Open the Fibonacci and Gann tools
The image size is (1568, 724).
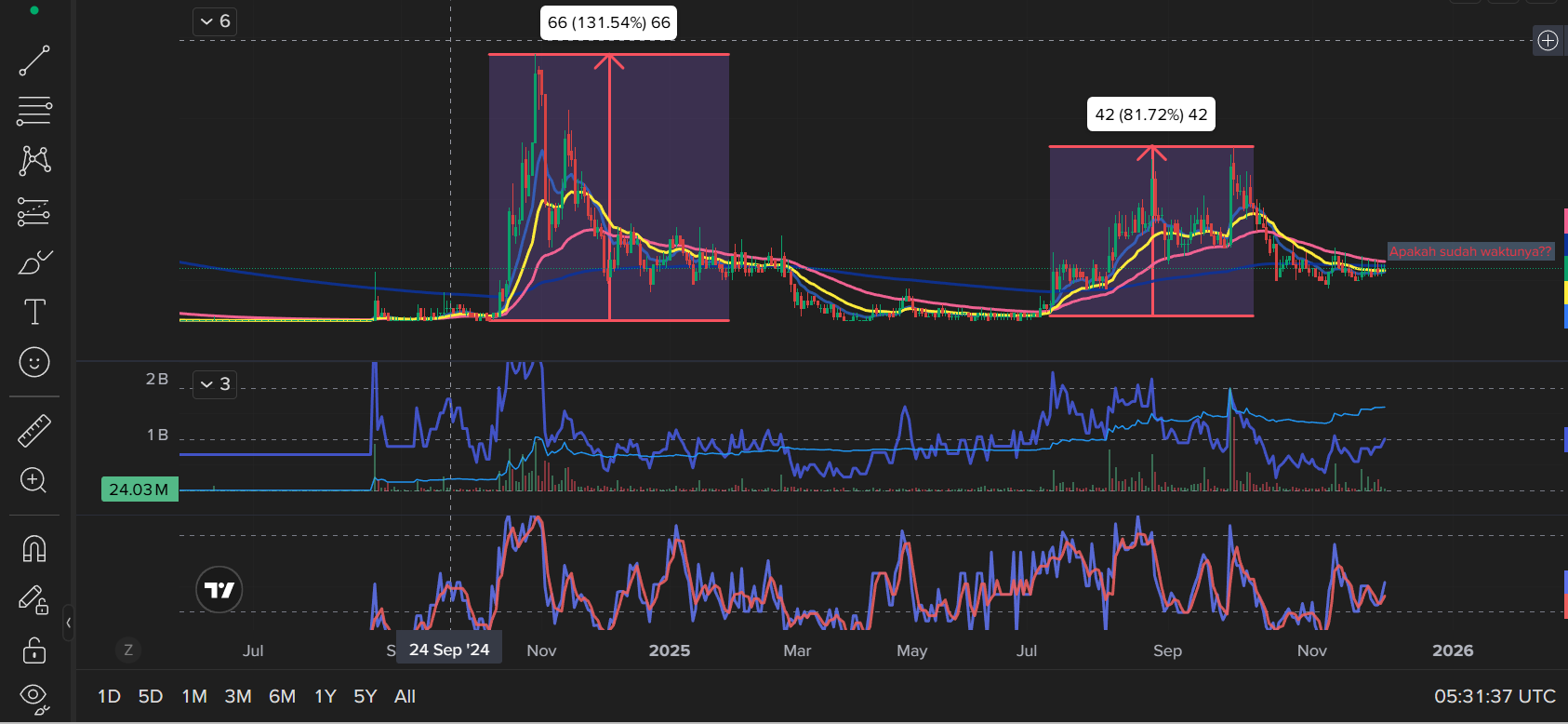point(34,111)
